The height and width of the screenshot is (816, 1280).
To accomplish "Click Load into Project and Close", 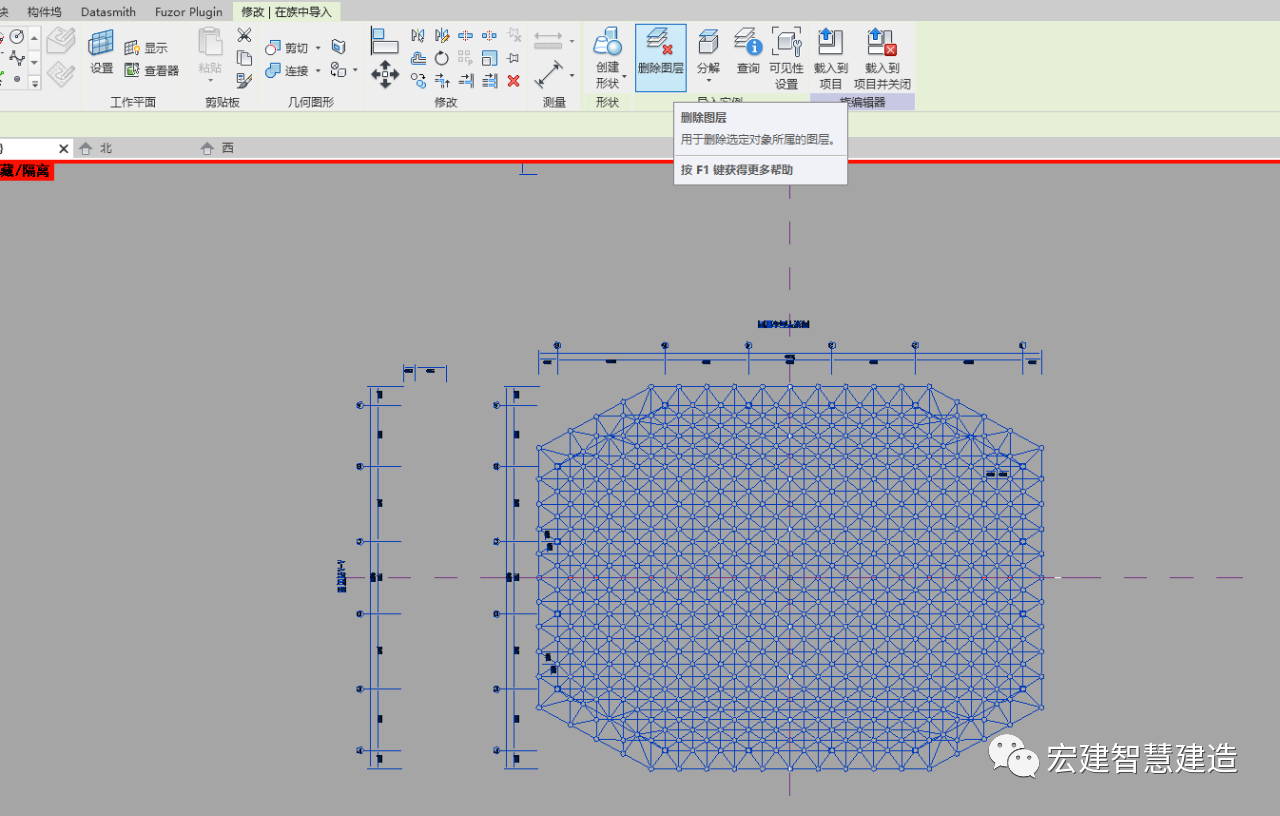I will (x=882, y=58).
